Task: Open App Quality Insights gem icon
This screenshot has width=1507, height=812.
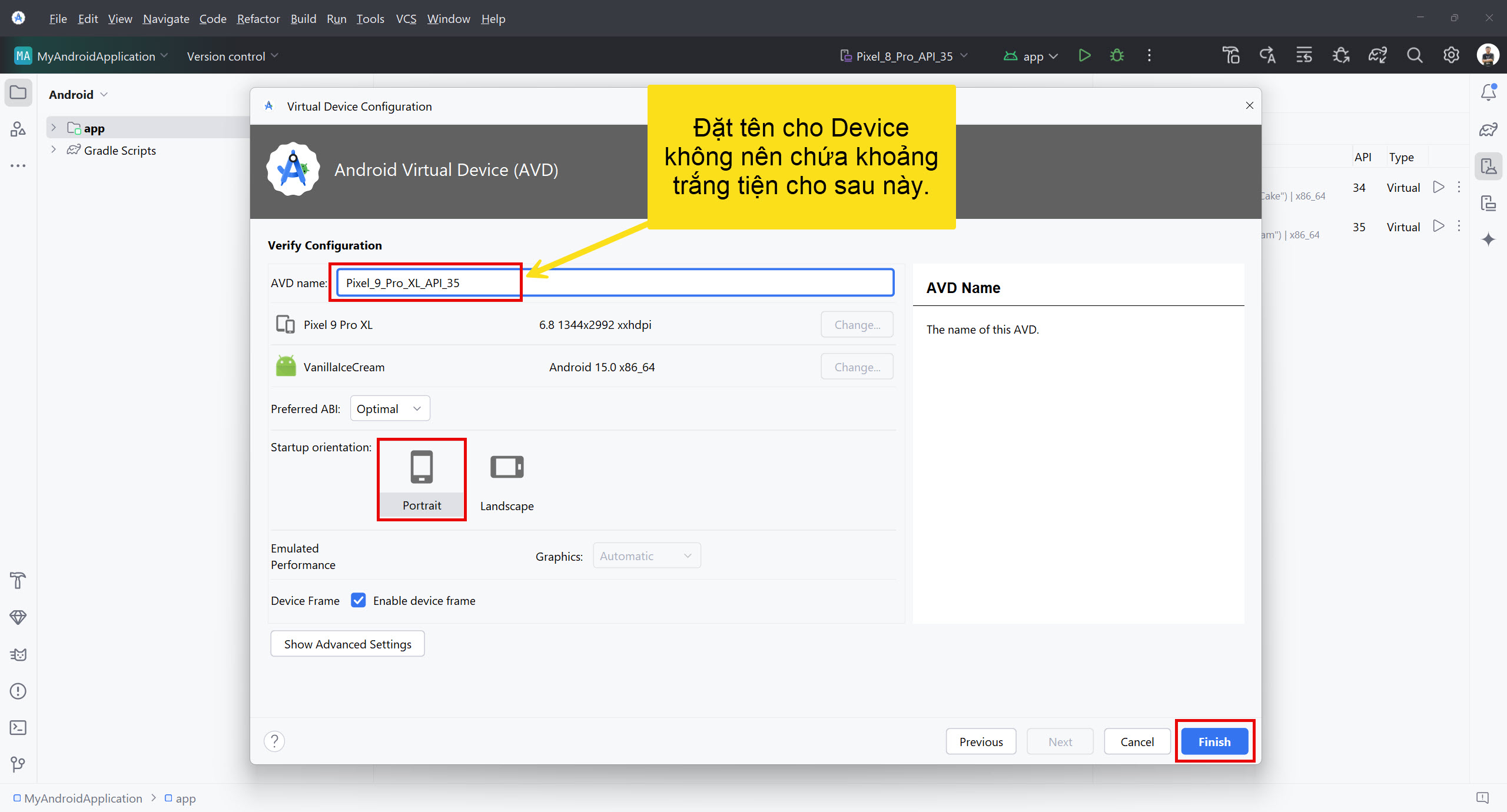Action: pyautogui.click(x=18, y=617)
